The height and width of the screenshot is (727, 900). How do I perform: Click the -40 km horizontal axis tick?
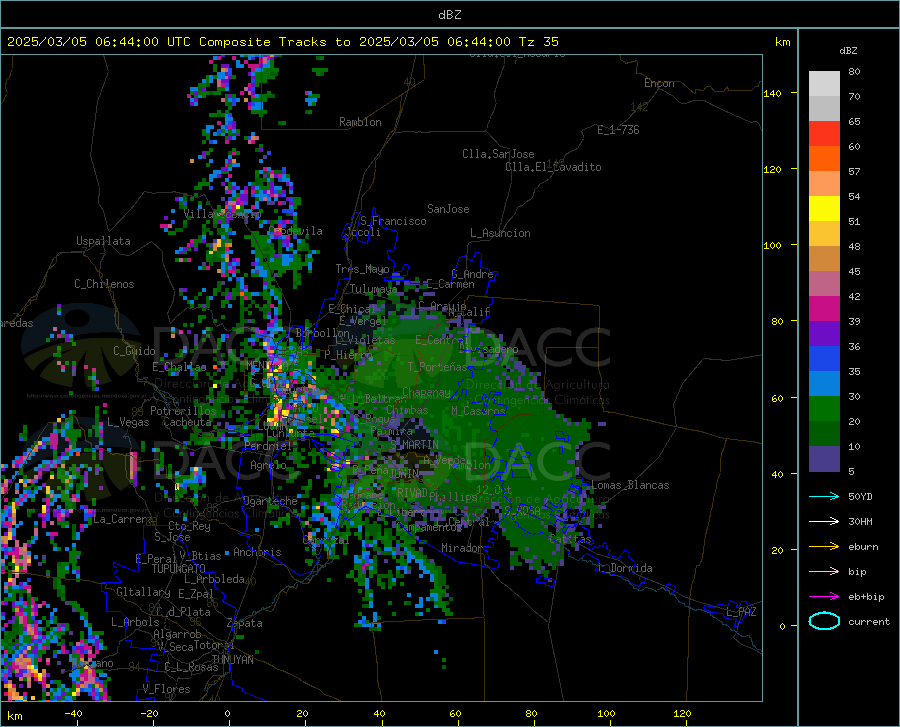[x=73, y=714]
